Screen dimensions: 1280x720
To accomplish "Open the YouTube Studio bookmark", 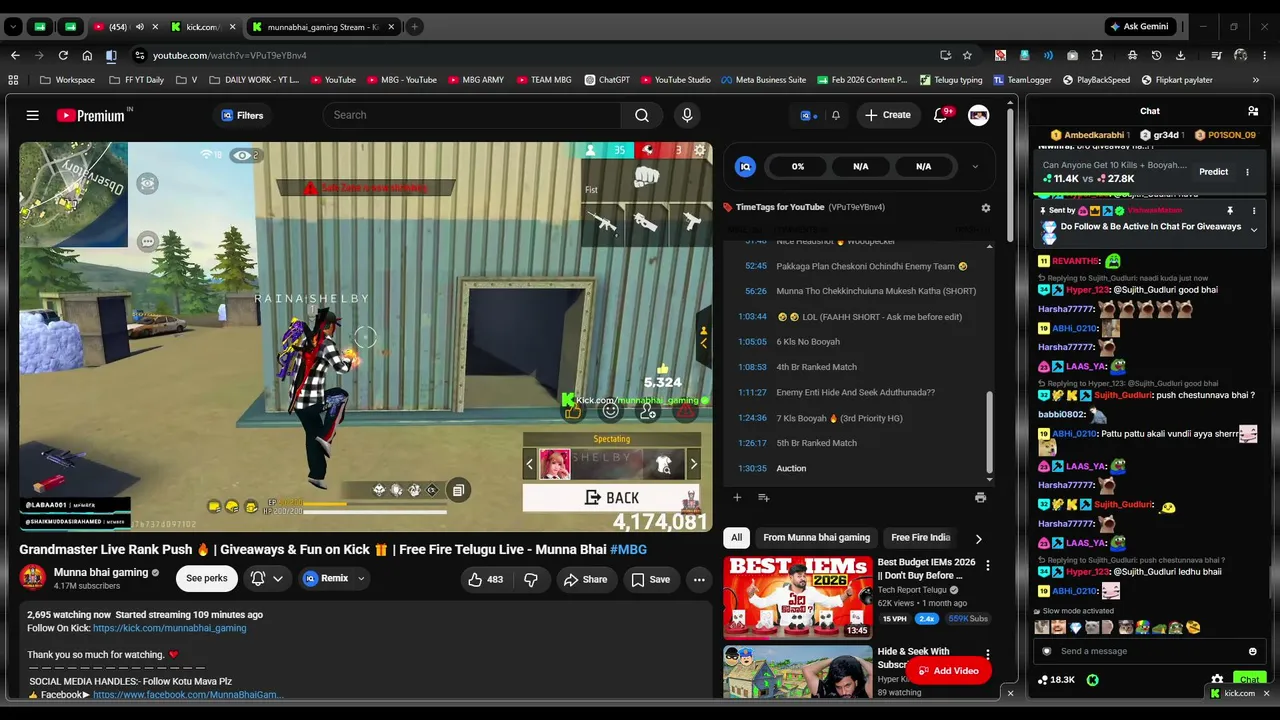I will [675, 80].
